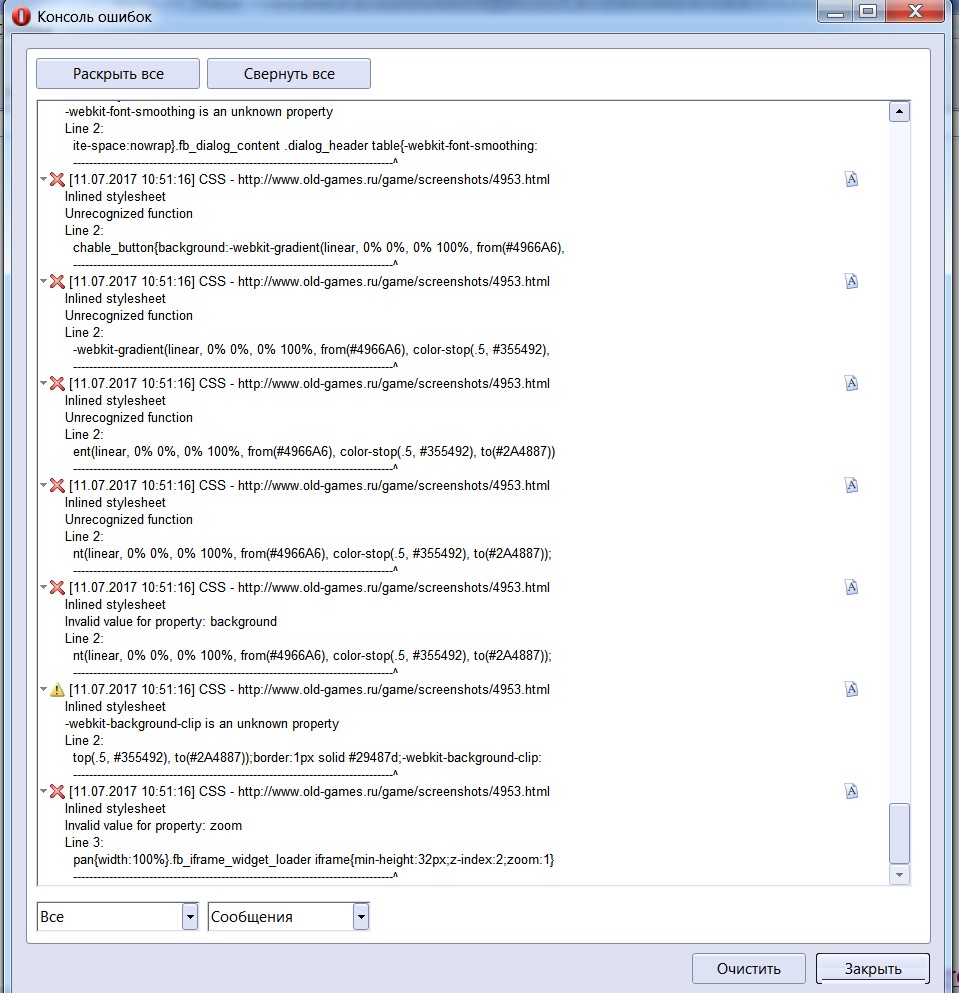Open source icon for entry starting -webkit-gradient(linear

pyautogui.click(x=851, y=281)
